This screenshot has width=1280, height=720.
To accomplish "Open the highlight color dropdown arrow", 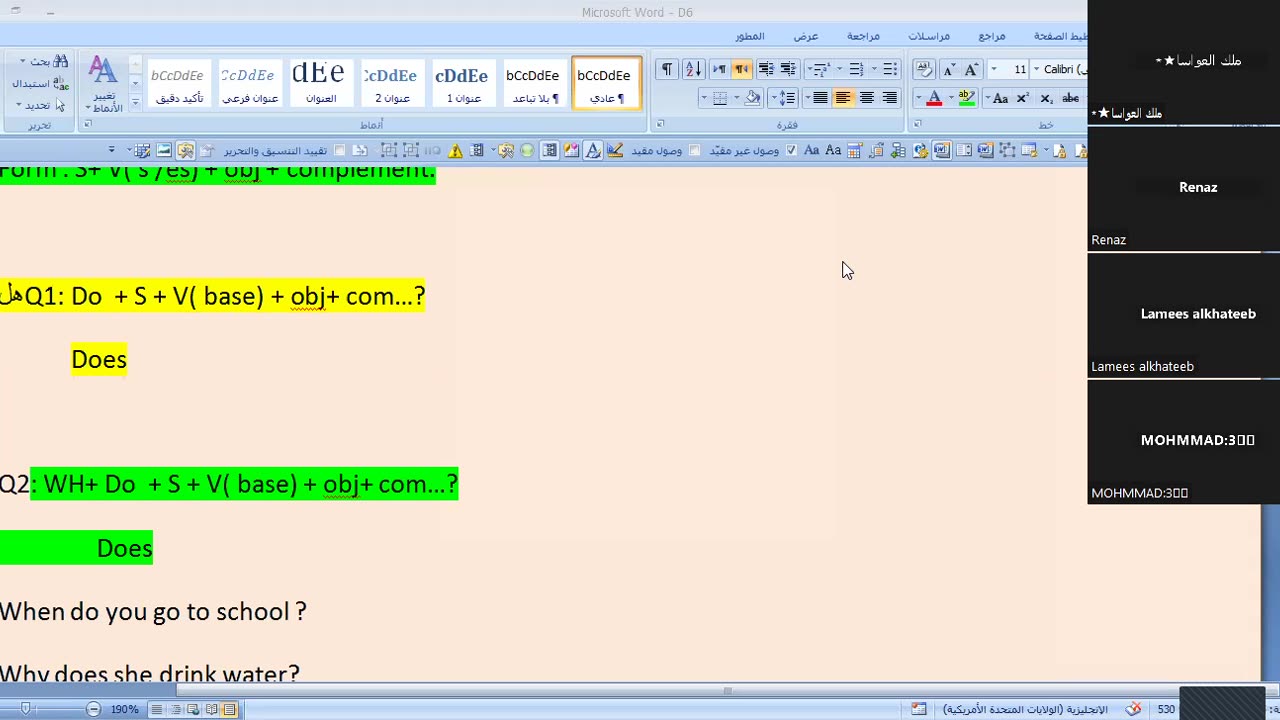I will 951,98.
